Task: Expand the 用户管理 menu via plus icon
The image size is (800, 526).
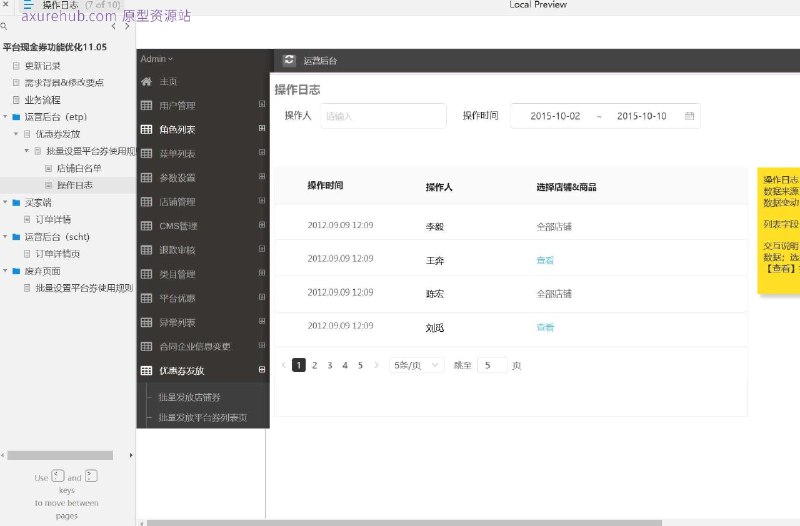Action: (x=262, y=104)
